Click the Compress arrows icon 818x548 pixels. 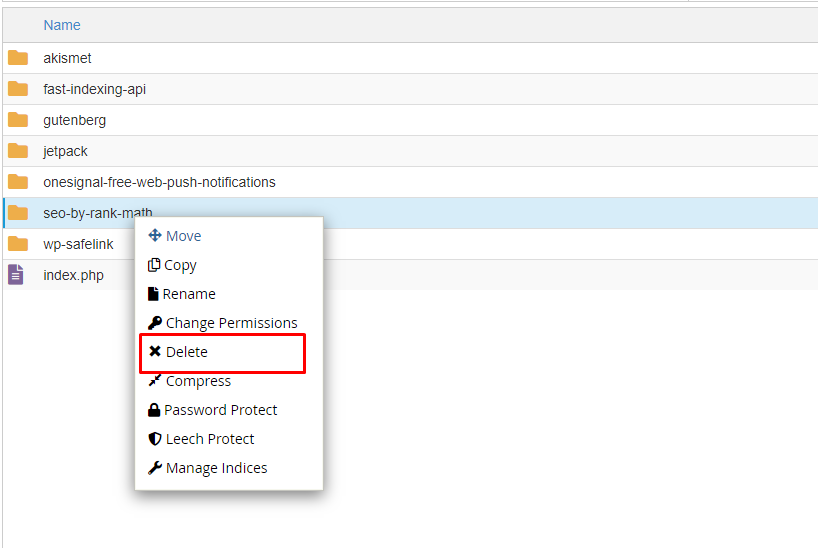tap(154, 380)
